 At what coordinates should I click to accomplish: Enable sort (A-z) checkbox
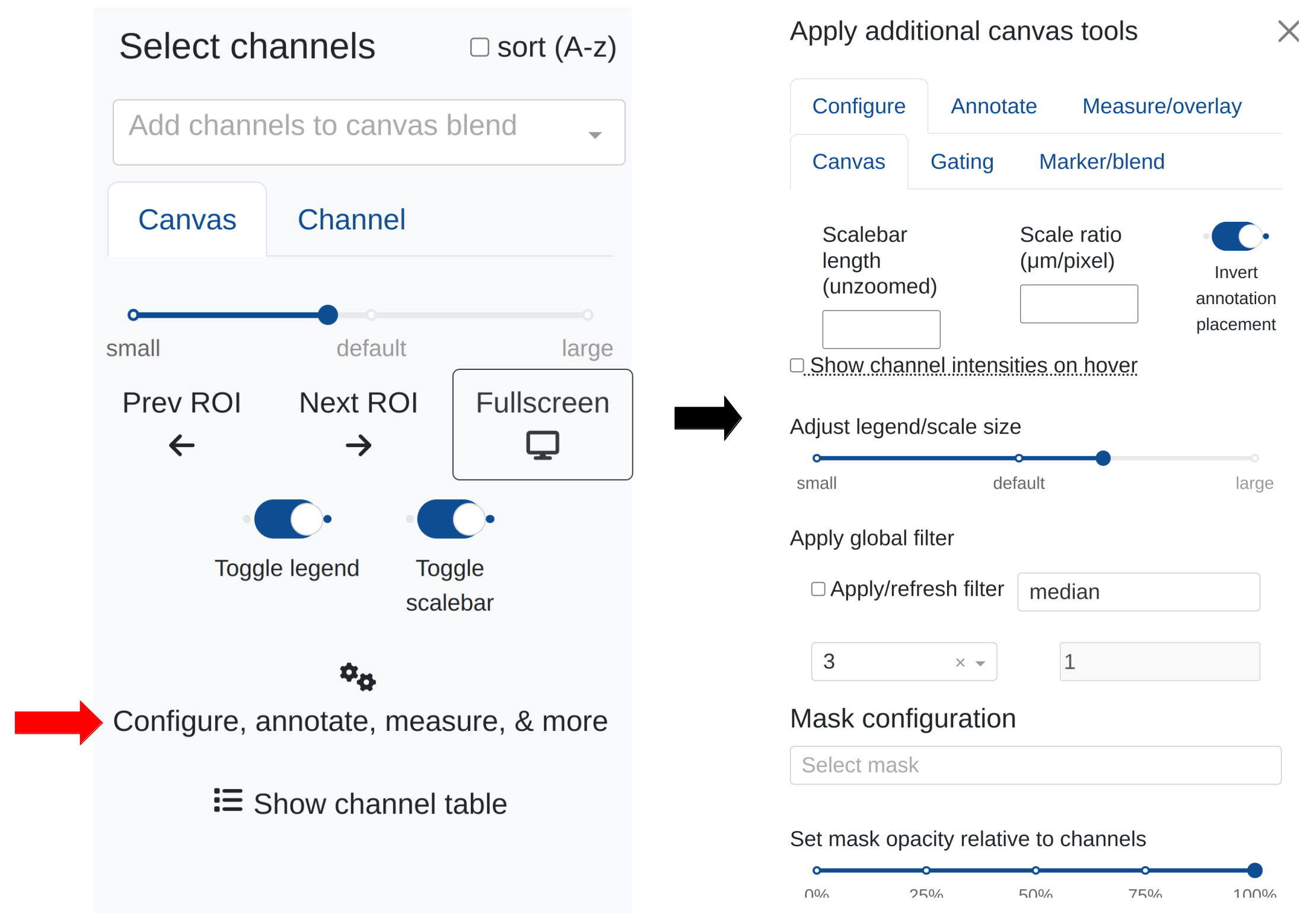(479, 47)
